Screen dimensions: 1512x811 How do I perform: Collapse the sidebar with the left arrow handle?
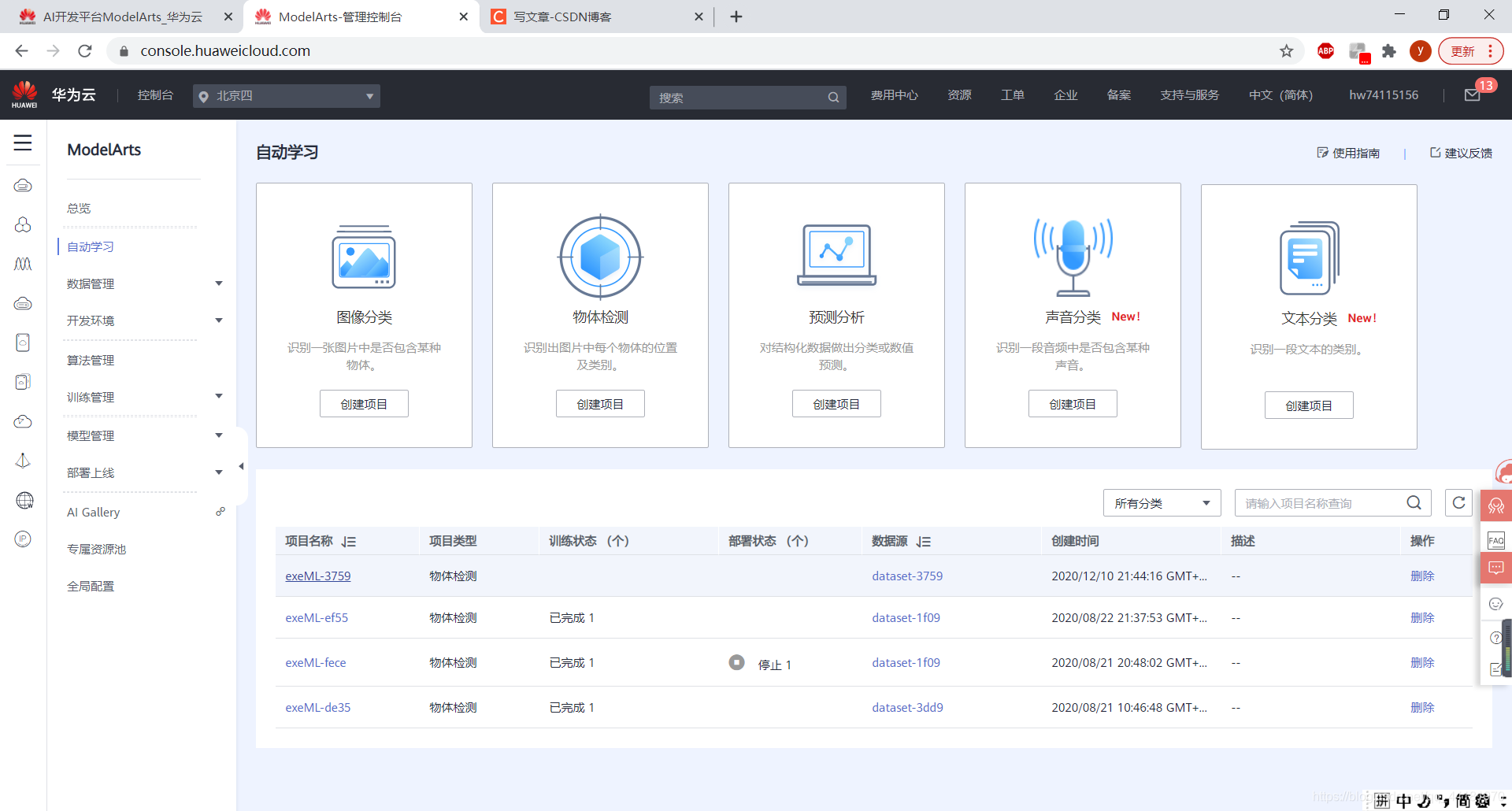[241, 466]
